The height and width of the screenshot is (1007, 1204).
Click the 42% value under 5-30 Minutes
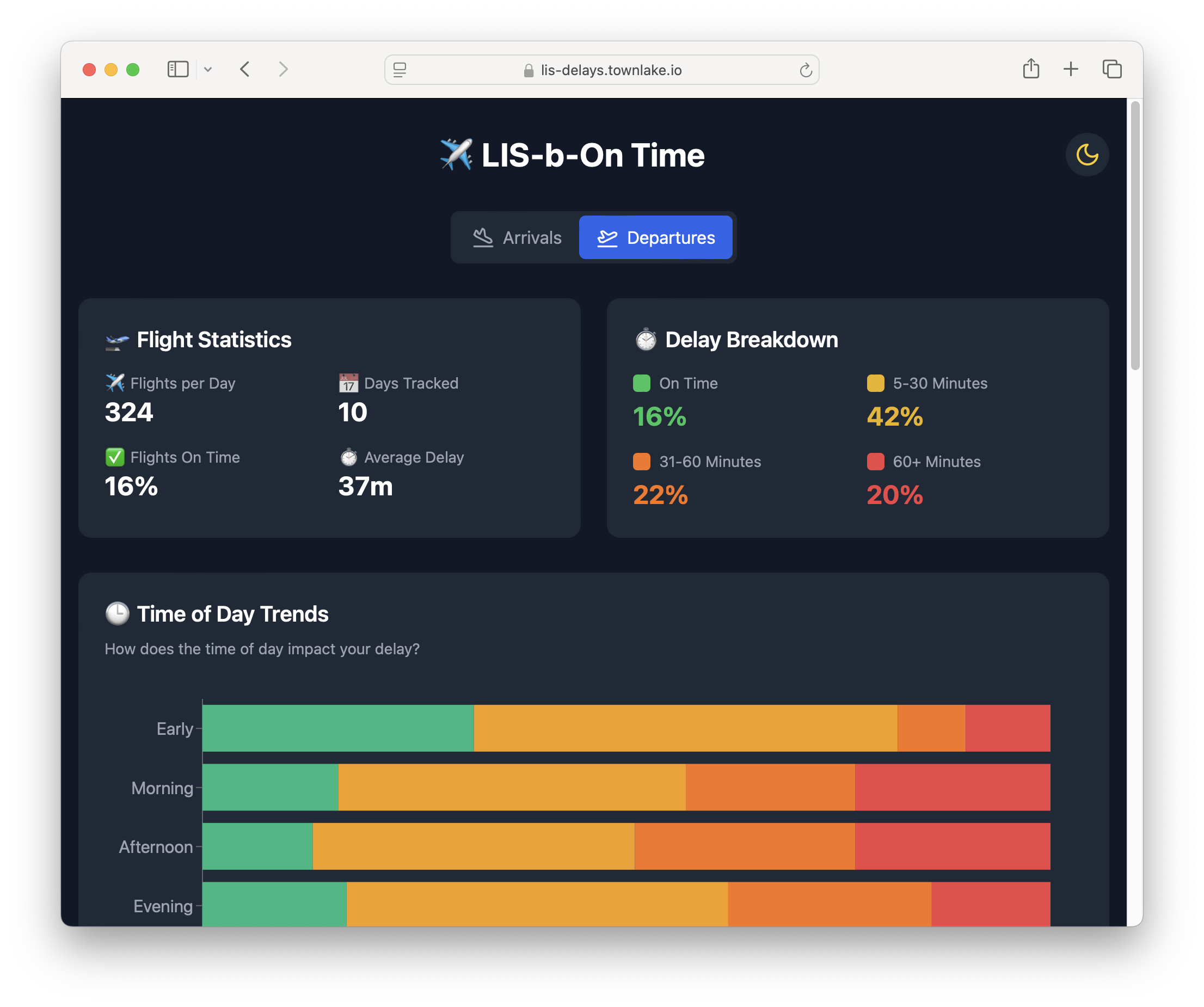[895, 416]
